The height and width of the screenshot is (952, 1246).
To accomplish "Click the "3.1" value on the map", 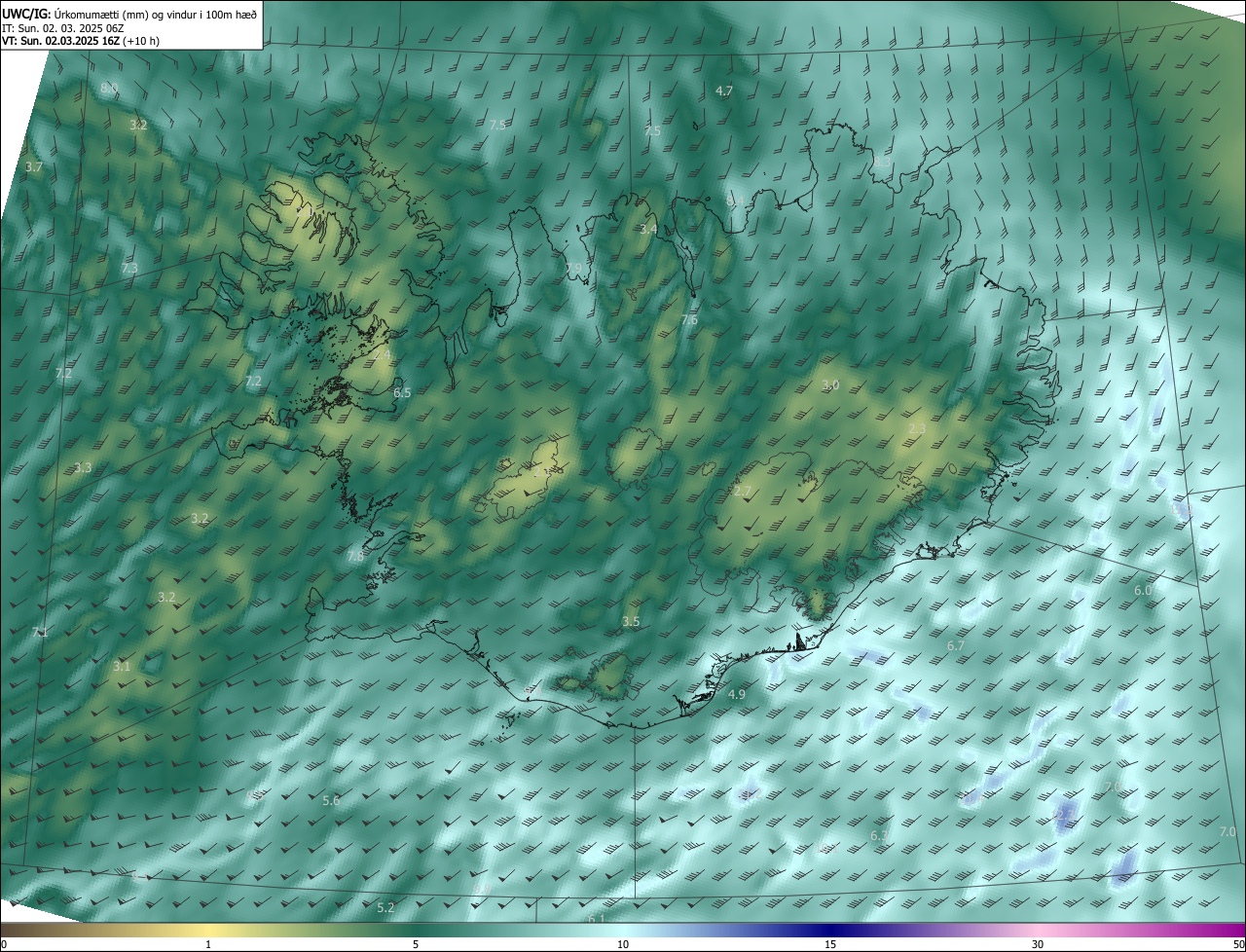I will coord(121,667).
